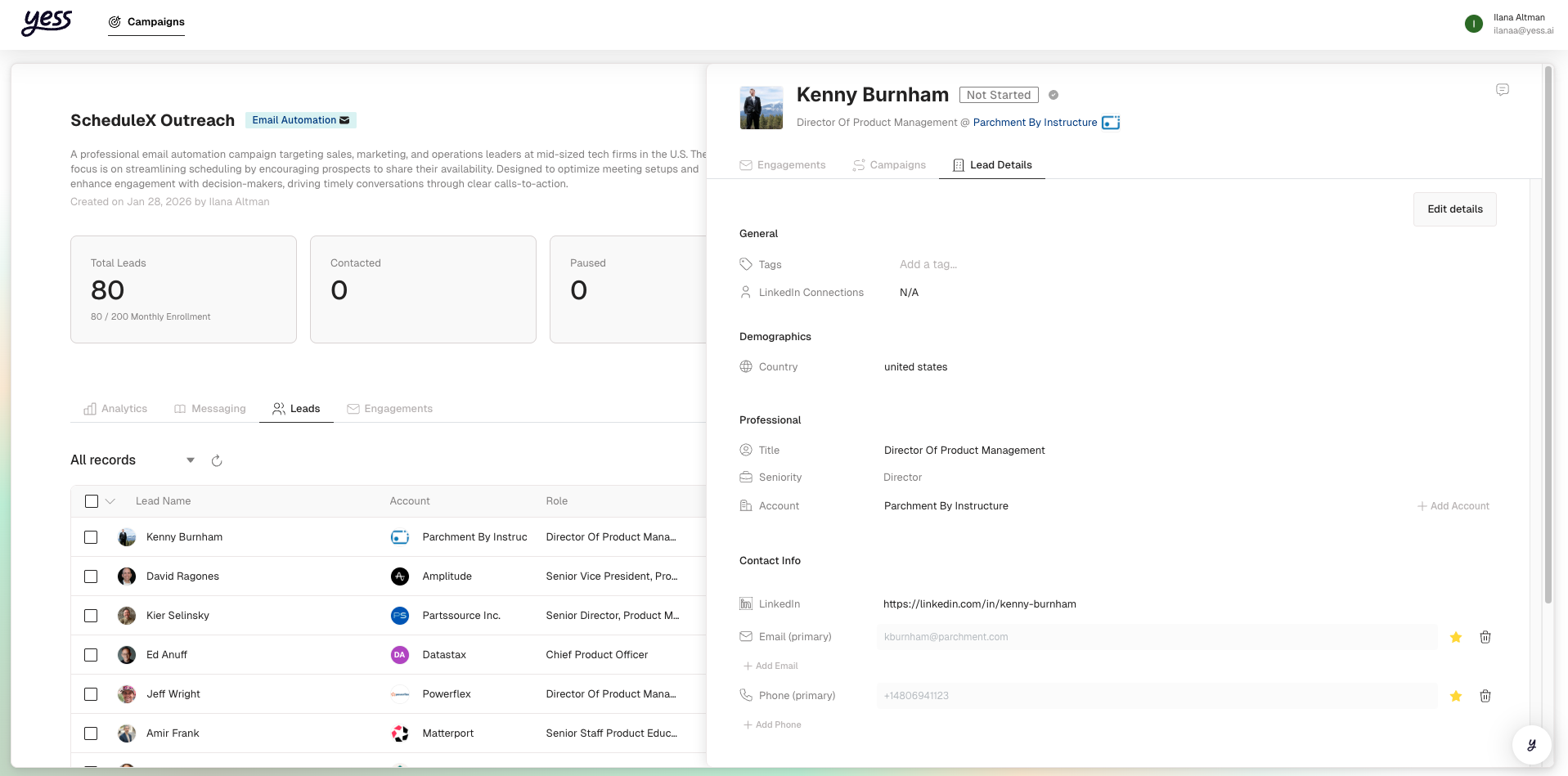Open the Parchment By Instructure link
Screen dimensions: 1568x776
[1035, 123]
